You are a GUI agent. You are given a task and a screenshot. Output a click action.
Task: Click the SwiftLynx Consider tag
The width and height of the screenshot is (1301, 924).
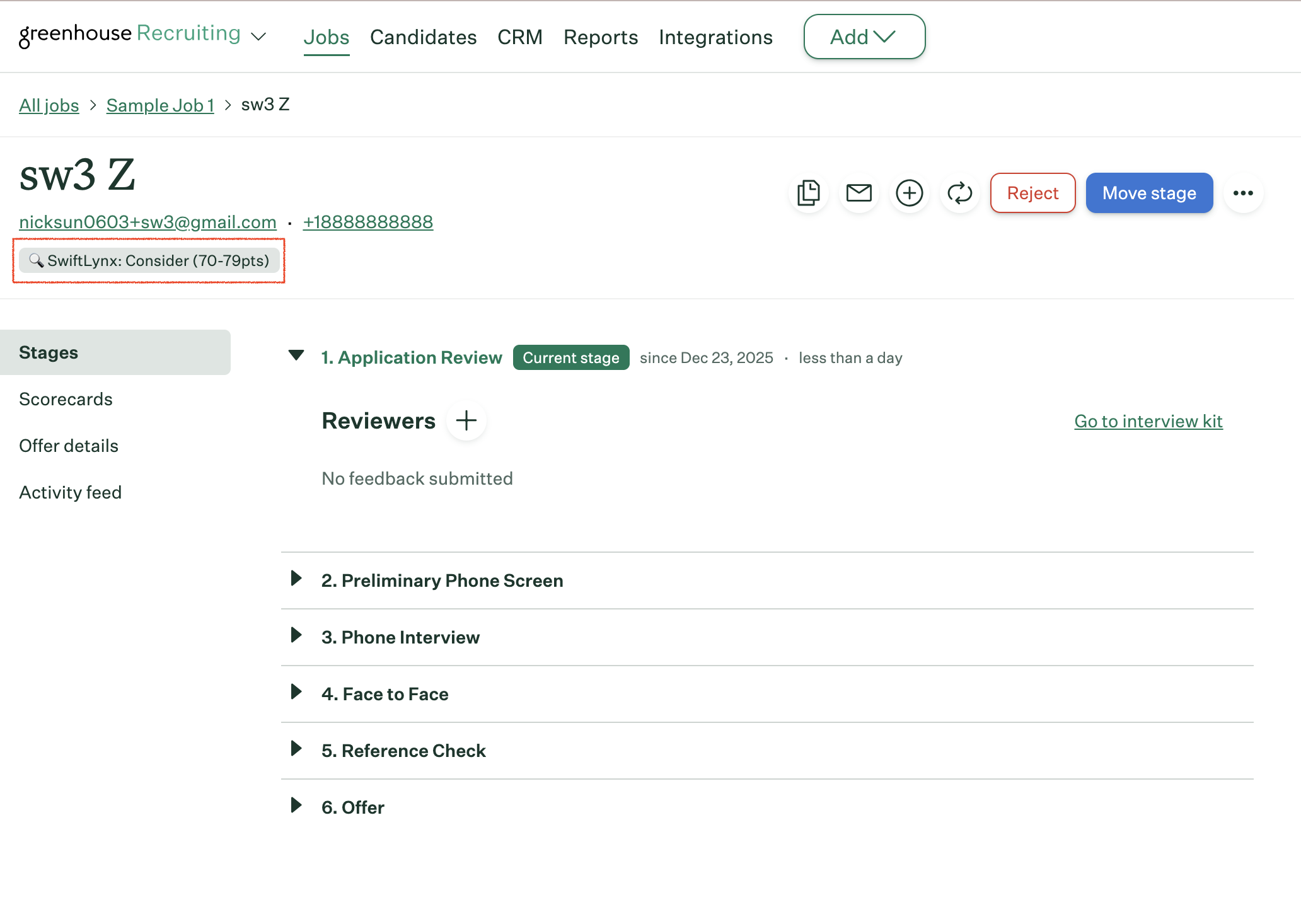pos(149,260)
